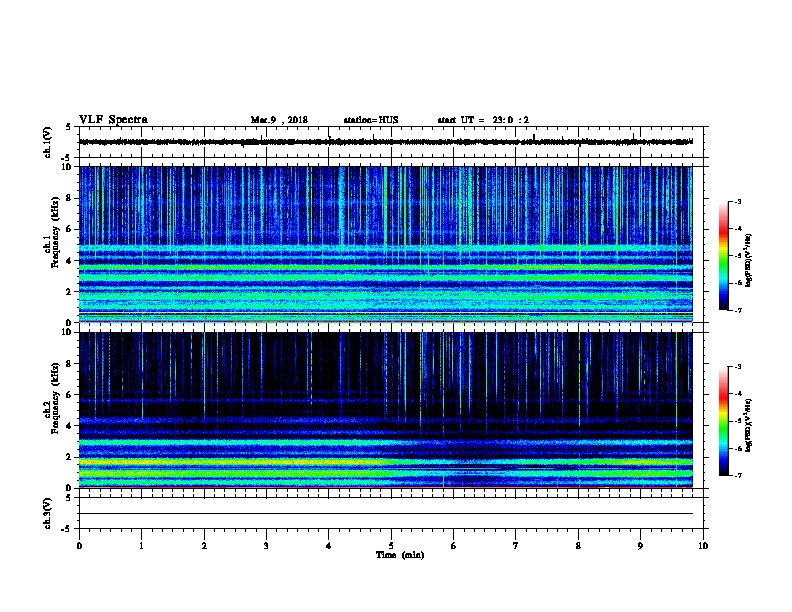Viewport: 792px width, 612px height.
Task: Click the '-7' value on ch.2 colorbar
Action: click(737, 475)
